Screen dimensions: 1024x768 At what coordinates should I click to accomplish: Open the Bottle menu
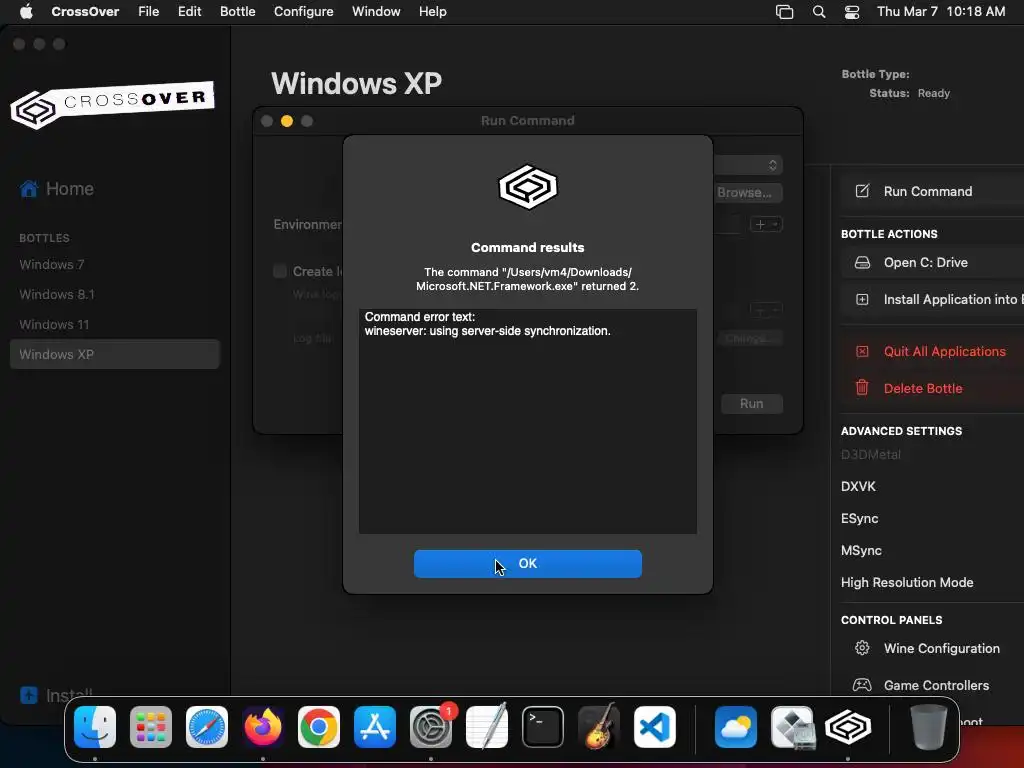238,11
